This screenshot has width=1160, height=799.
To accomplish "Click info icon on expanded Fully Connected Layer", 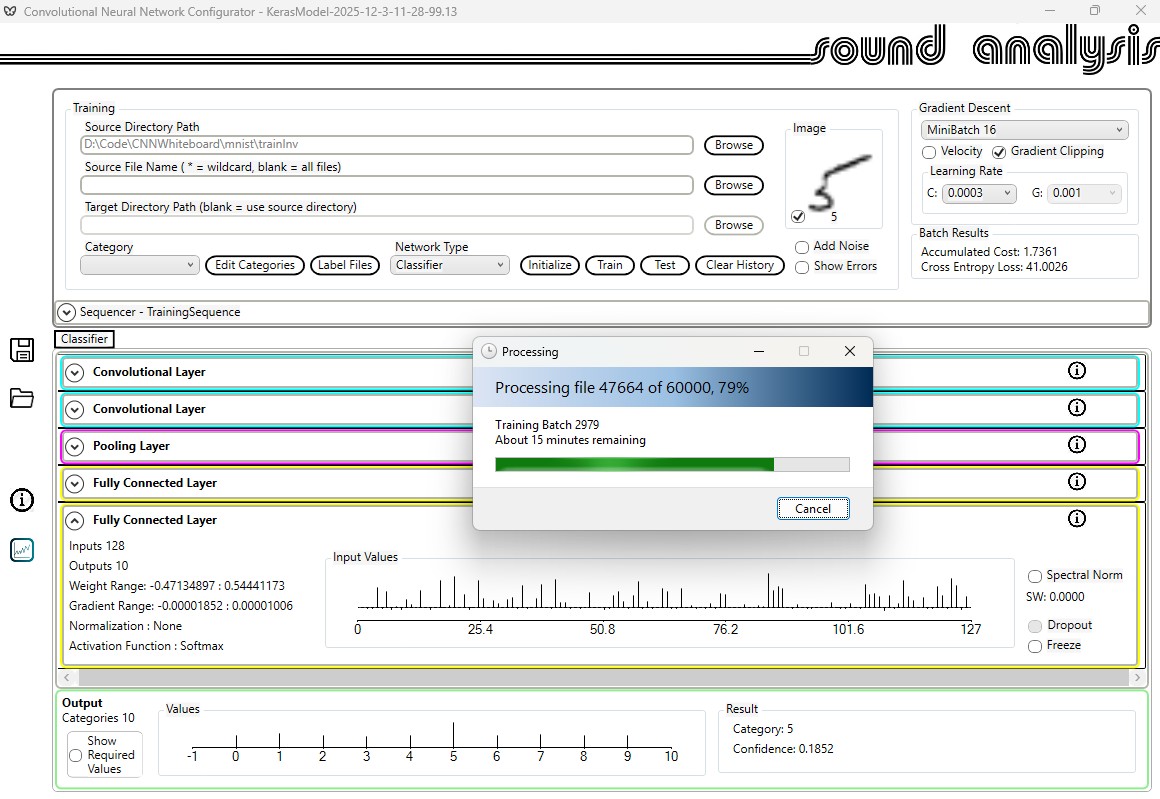I will [1077, 518].
